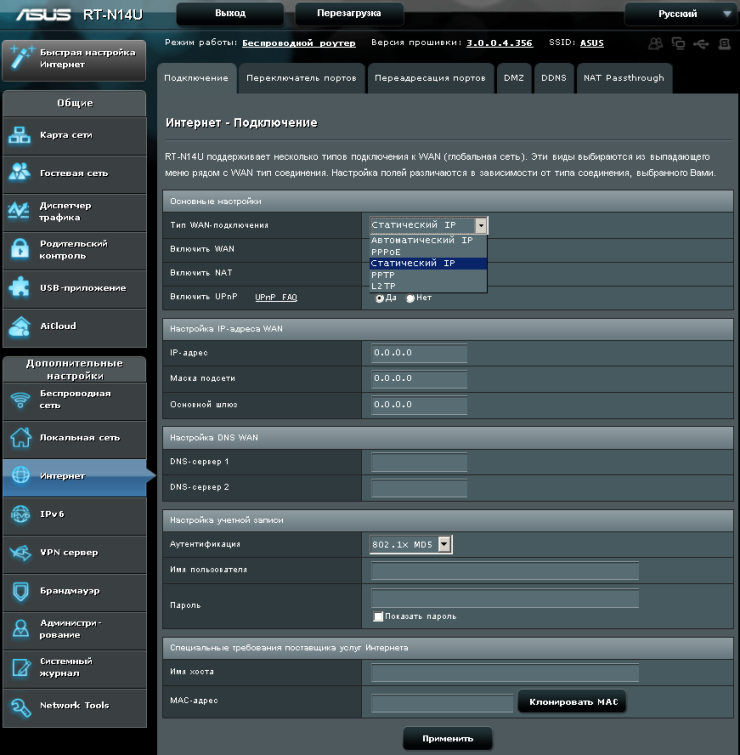The image size is (740, 755).
Task: Click the Родительский контроль padlock icon
Action: click(x=19, y=249)
